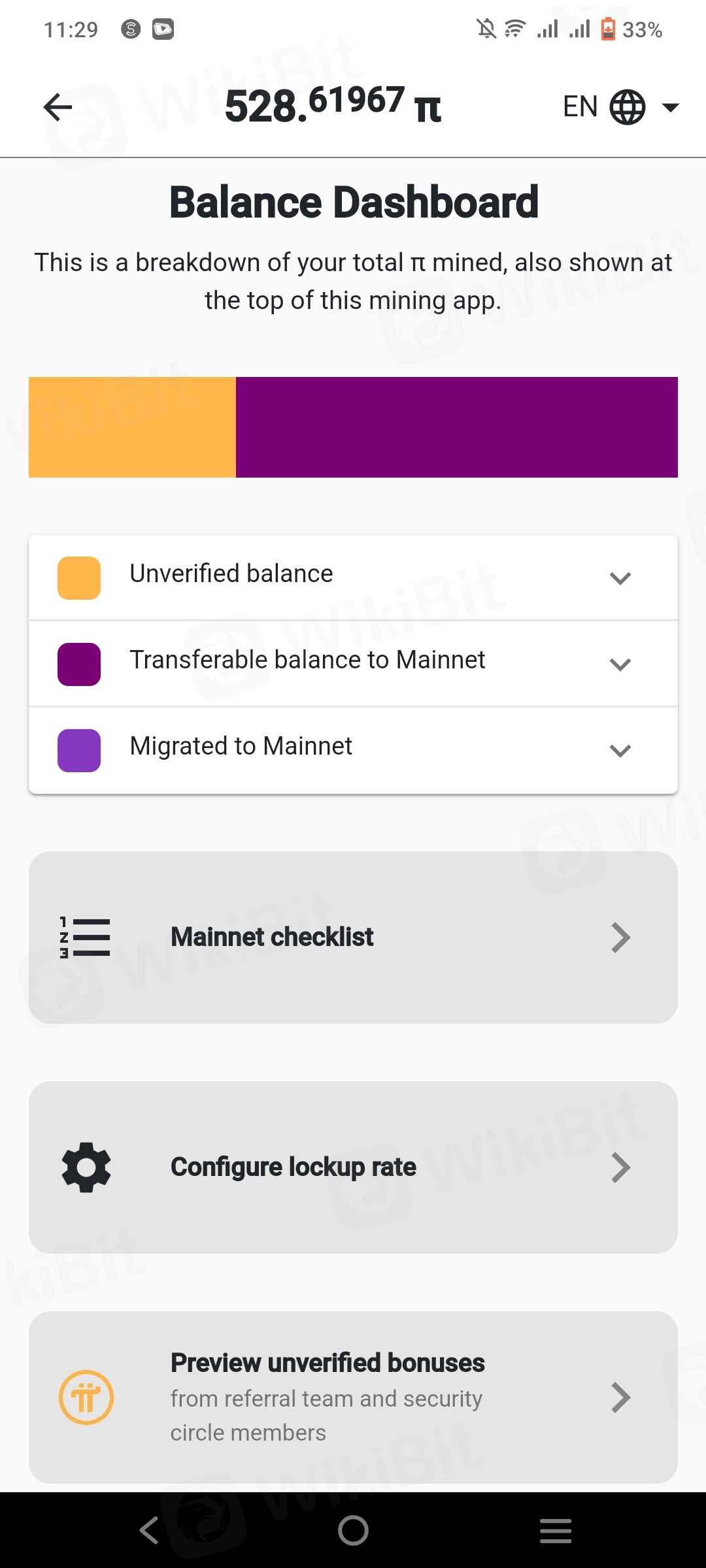Tap the orange Pi coin icon
This screenshot has height=1568, width=706.
click(86, 1397)
